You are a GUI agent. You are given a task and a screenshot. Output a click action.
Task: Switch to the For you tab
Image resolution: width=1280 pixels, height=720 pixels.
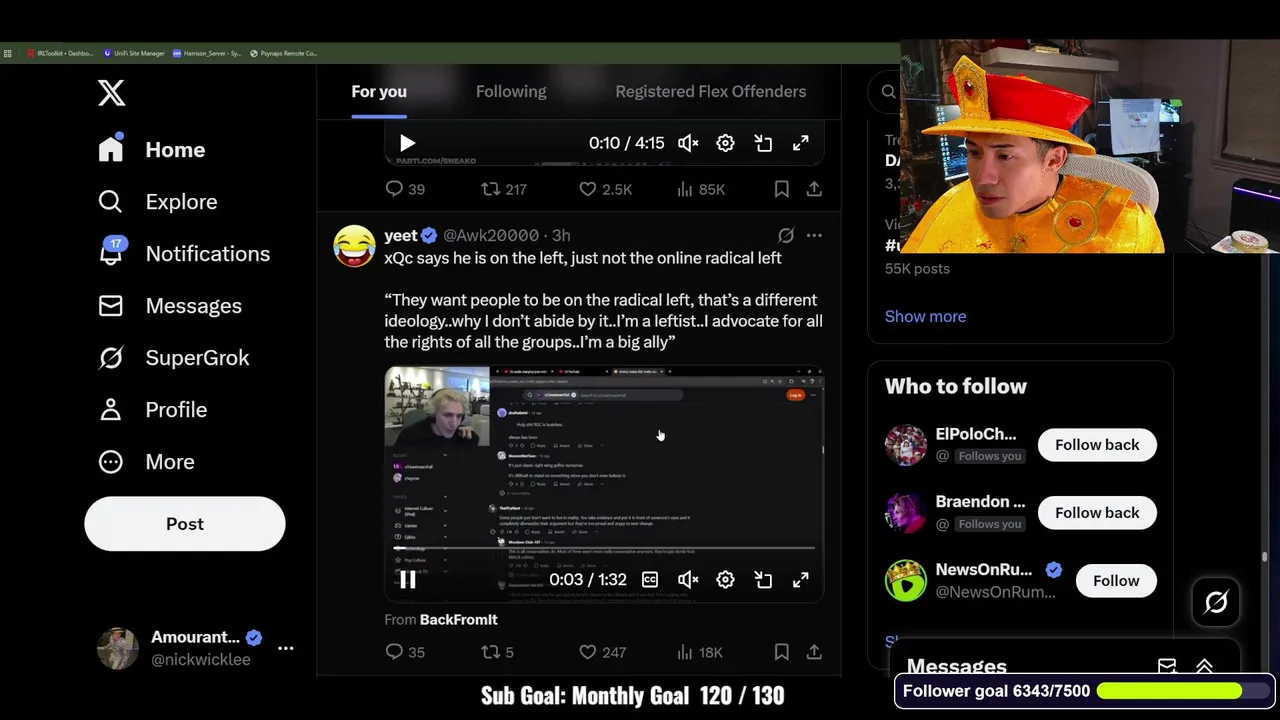click(x=379, y=91)
